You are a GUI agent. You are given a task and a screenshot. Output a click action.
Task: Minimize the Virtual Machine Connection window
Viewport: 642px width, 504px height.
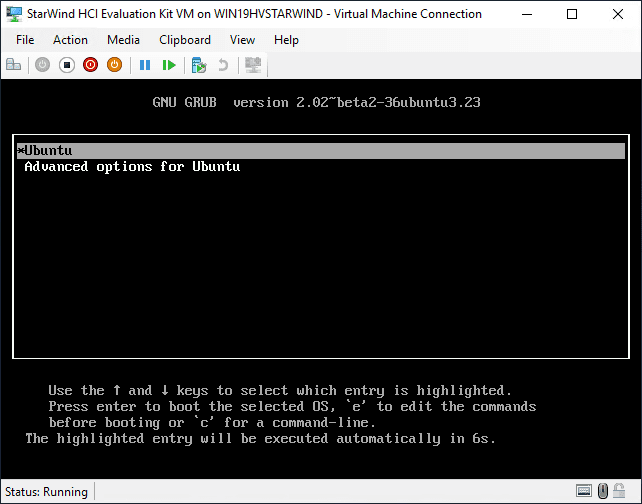(x=527, y=14)
